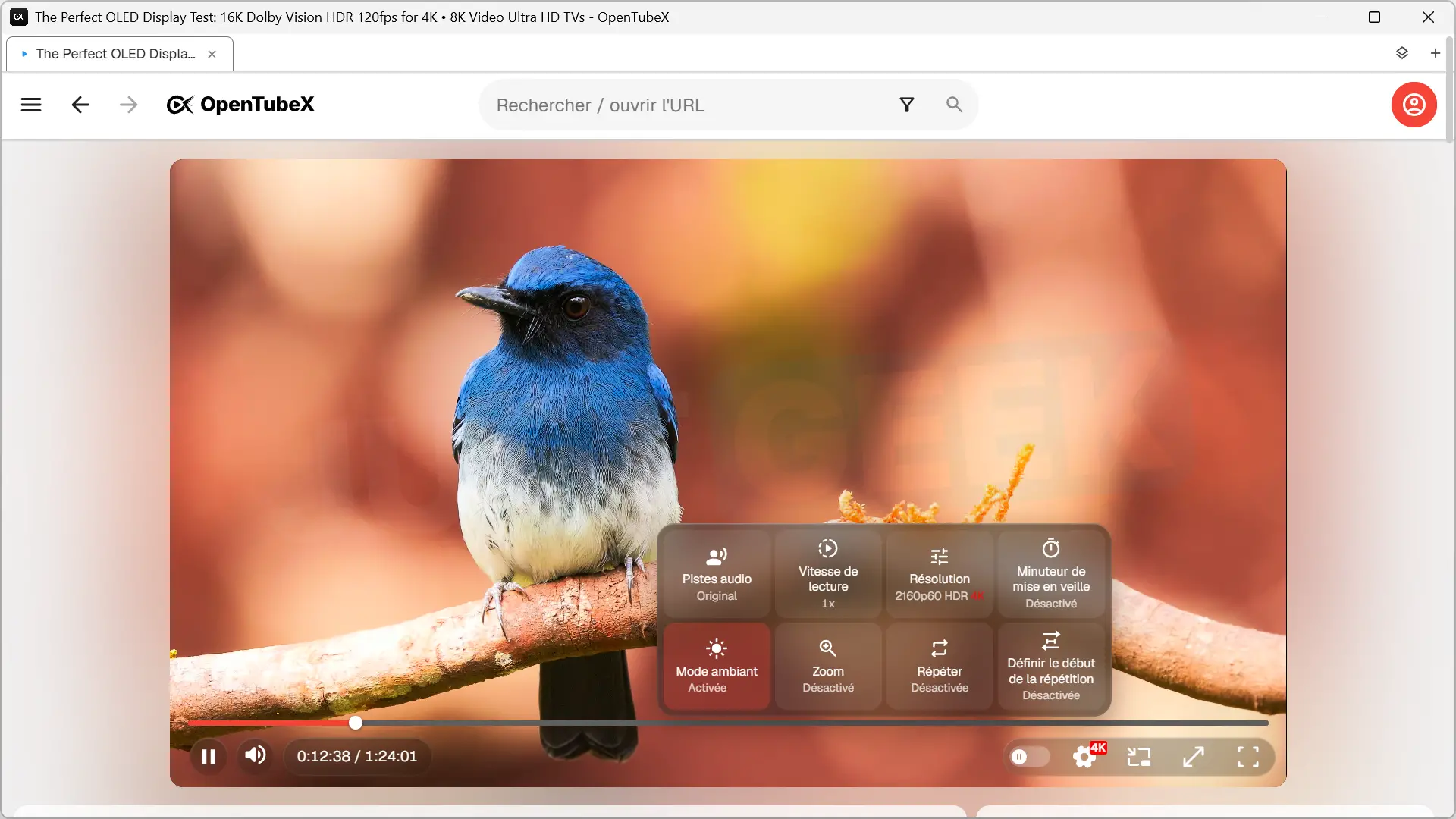Expand player with diagonal arrows icon
Screen dimensions: 1456x819
tap(1194, 756)
